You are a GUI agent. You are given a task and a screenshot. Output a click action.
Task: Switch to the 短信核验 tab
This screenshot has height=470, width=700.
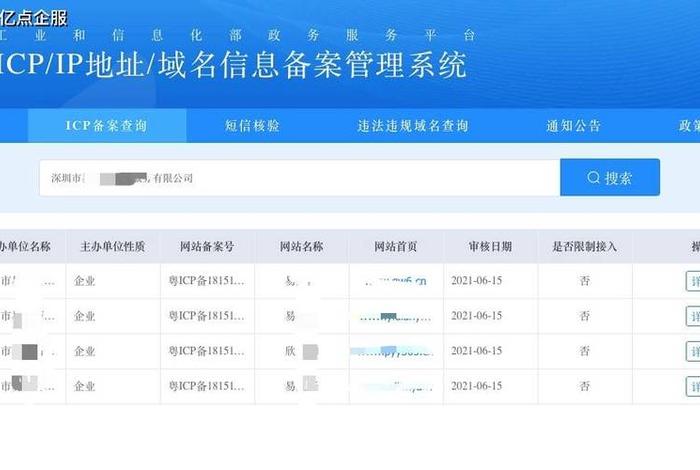pos(252,125)
